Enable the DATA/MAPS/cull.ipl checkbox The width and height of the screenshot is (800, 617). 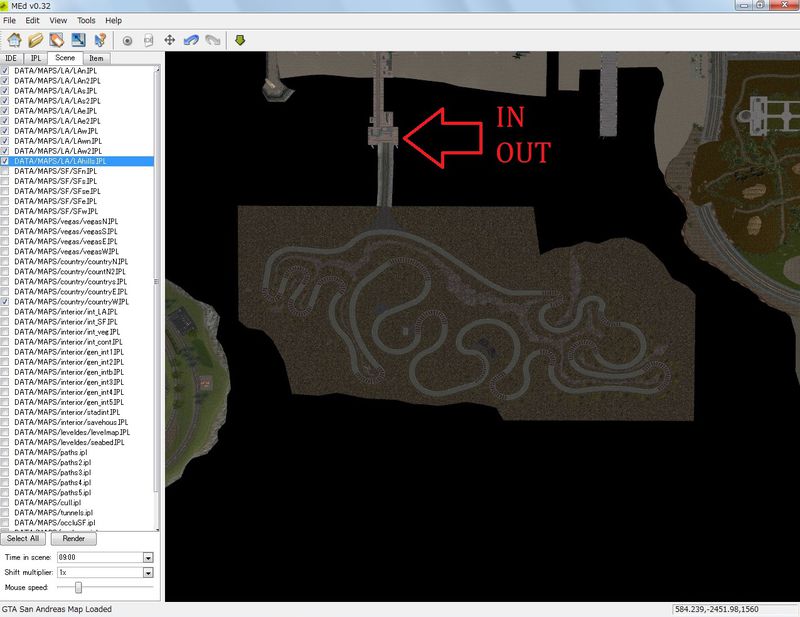click(5, 502)
